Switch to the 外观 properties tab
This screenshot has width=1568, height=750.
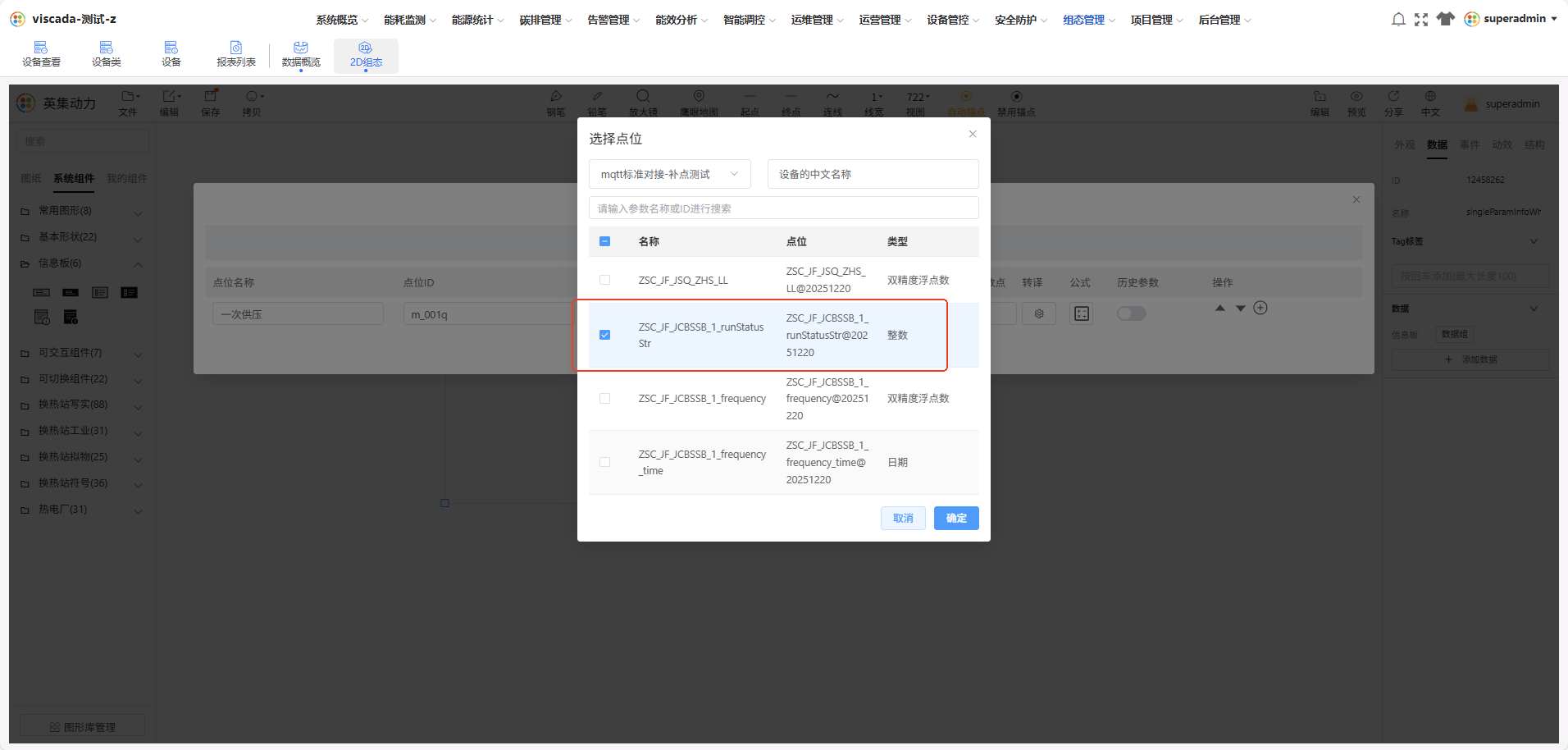click(x=1405, y=144)
